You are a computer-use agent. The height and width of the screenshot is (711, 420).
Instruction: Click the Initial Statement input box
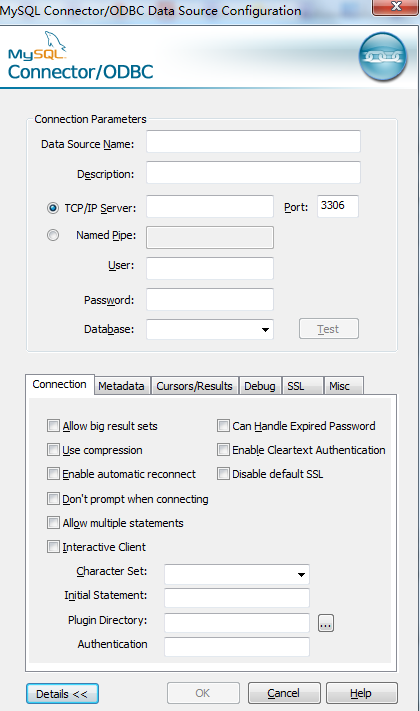(237, 598)
